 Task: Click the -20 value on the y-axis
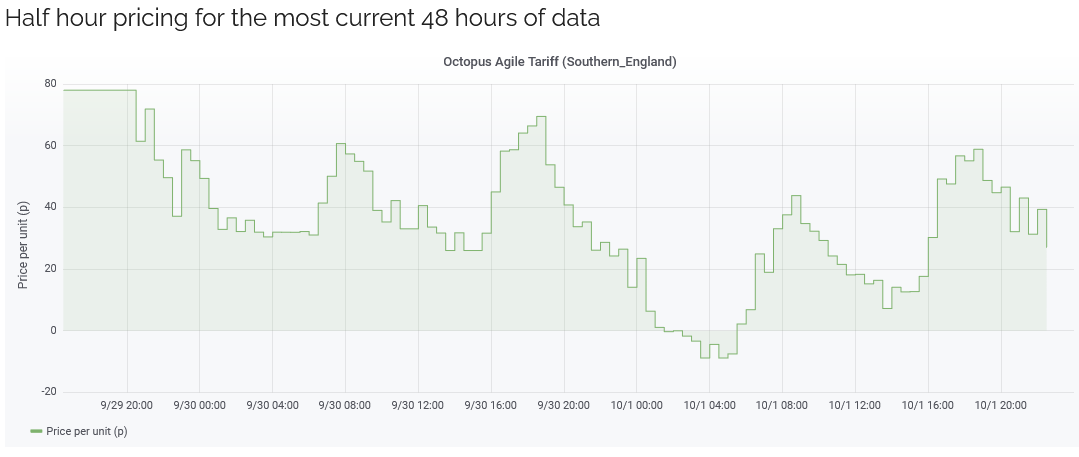pyautogui.click(x=49, y=392)
